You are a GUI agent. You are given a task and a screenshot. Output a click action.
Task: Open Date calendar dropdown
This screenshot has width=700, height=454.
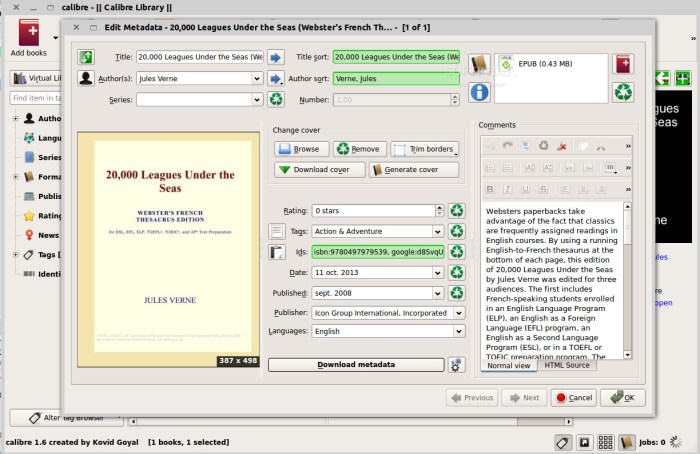point(438,272)
